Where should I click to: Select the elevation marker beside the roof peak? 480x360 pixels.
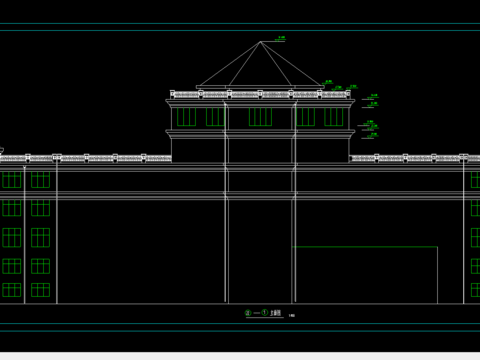(280, 39)
